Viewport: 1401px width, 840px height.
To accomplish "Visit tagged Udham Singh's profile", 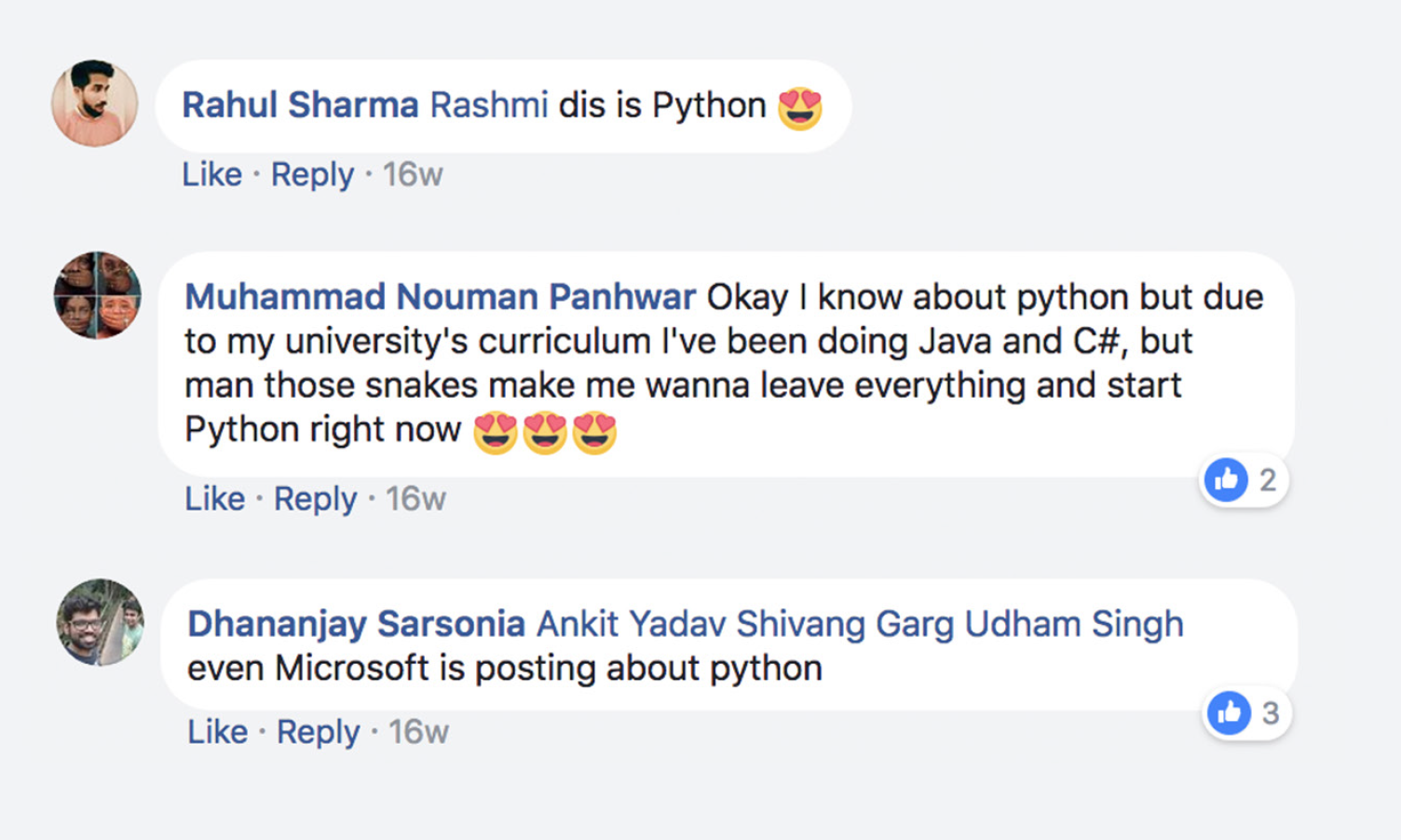I will click(x=1073, y=624).
